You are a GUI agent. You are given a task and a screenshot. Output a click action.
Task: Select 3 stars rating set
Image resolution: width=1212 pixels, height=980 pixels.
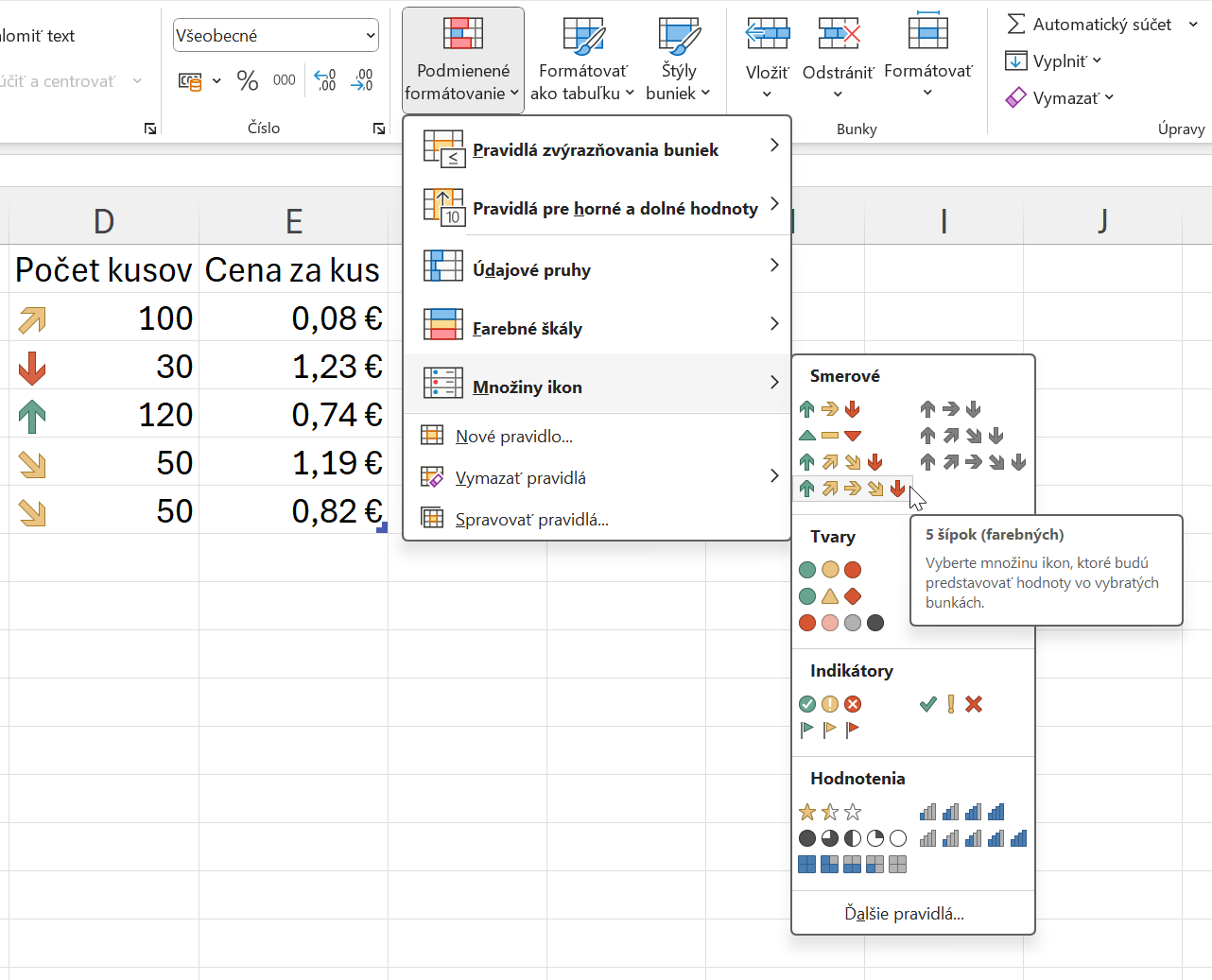(829, 812)
